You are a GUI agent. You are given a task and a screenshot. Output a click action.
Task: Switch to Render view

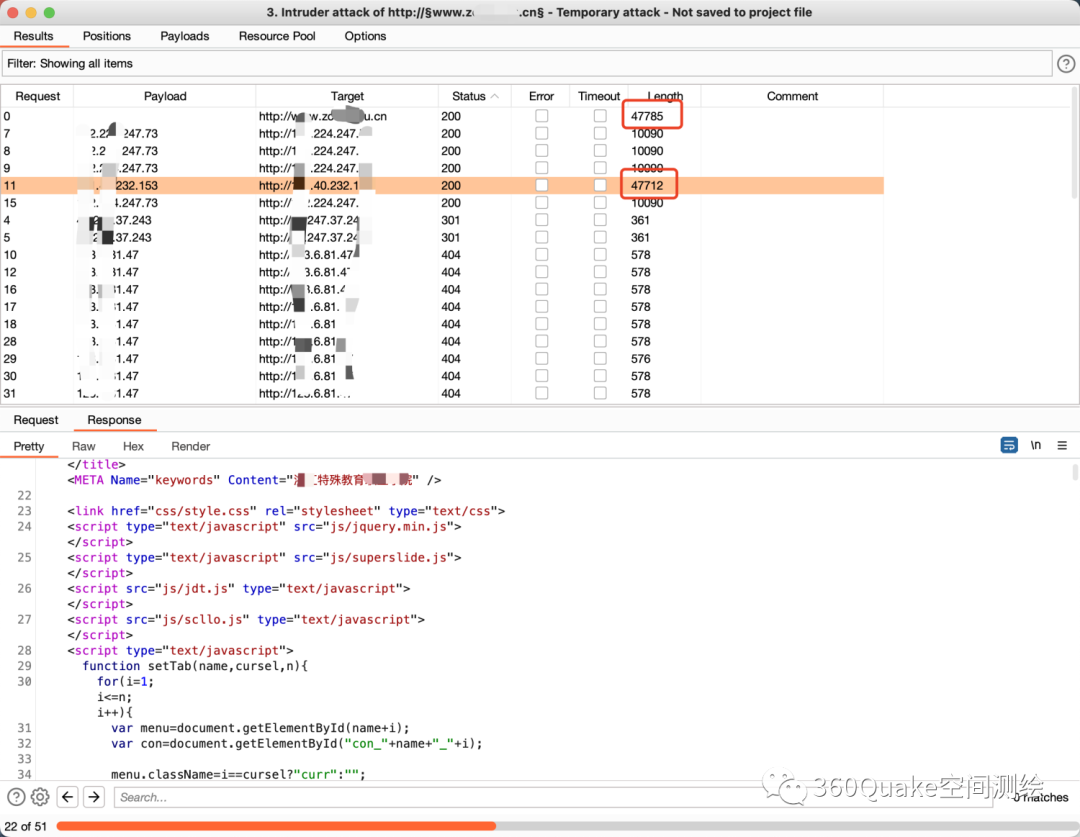coord(191,446)
